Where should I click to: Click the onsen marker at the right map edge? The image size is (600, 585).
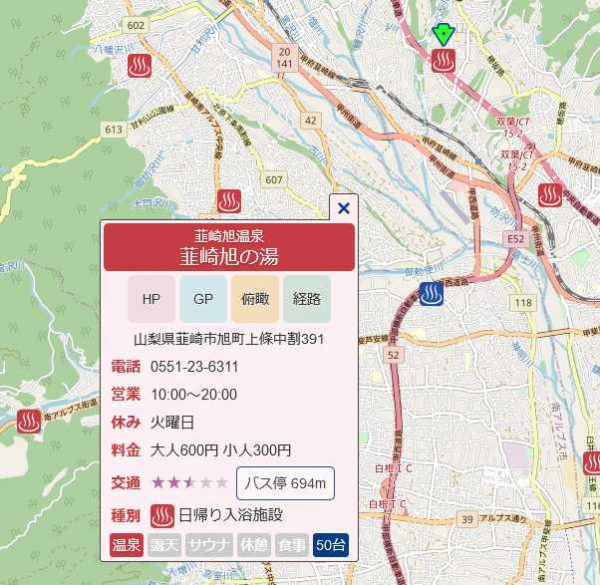point(549,195)
